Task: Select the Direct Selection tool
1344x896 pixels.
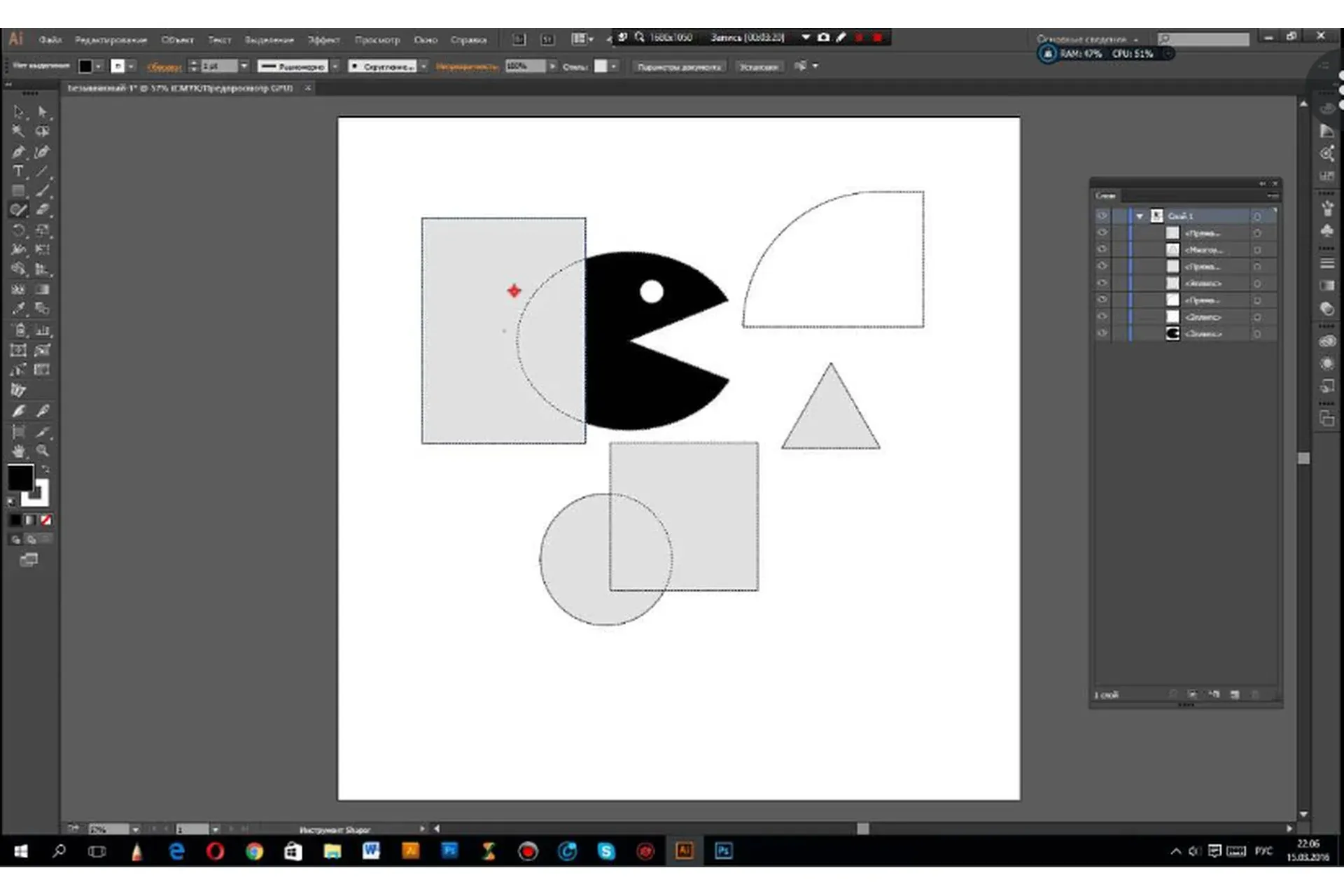Action: point(43,112)
